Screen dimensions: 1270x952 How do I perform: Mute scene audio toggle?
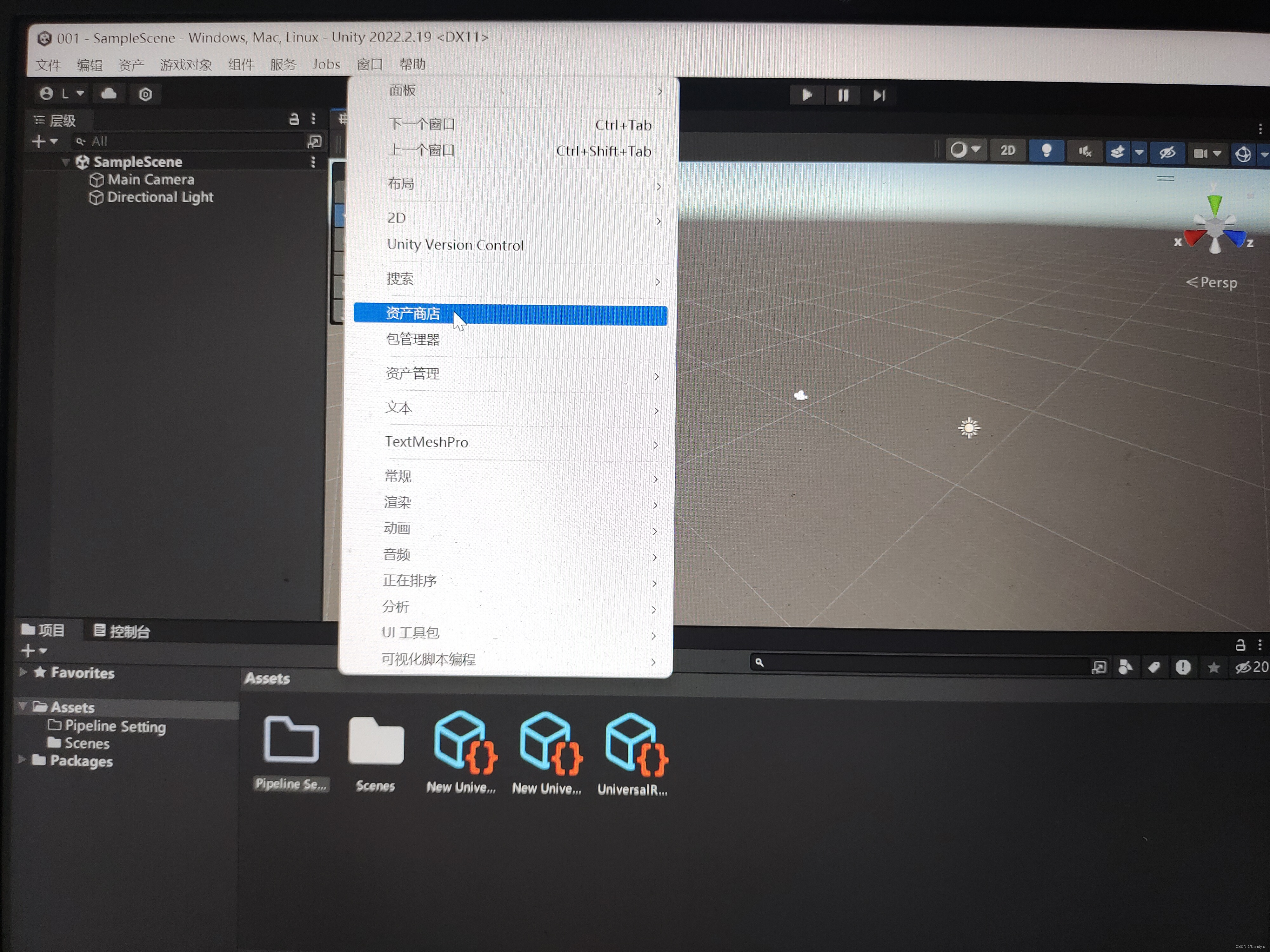(x=1085, y=151)
